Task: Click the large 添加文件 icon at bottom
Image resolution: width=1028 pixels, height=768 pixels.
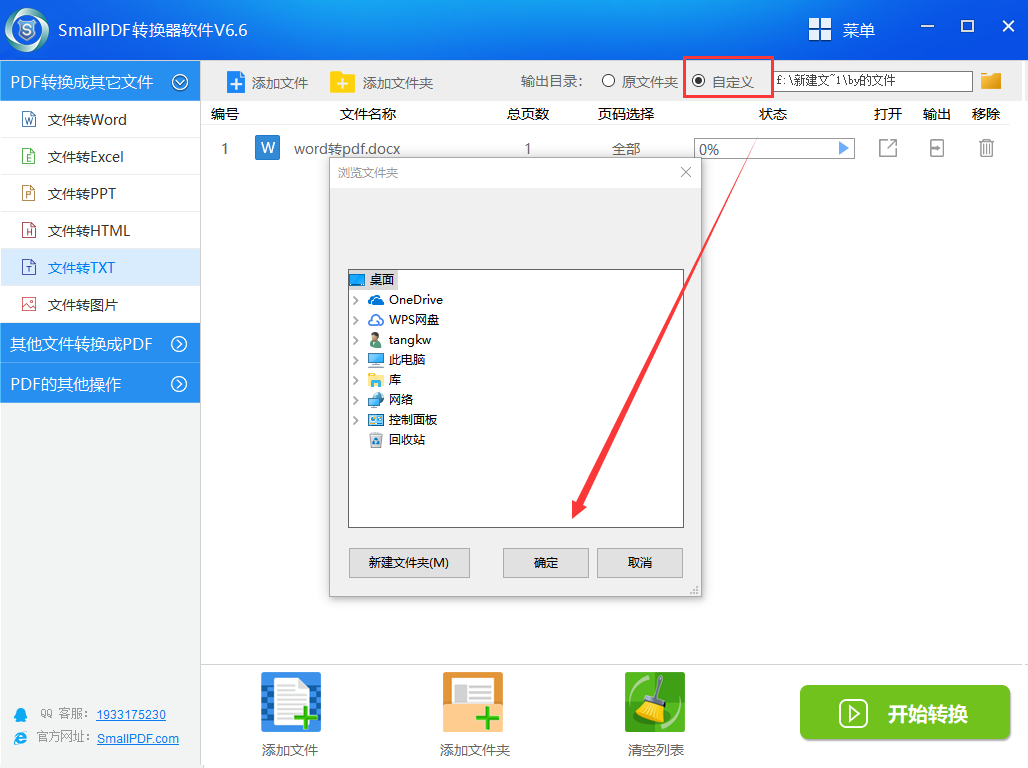Action: pos(291,702)
